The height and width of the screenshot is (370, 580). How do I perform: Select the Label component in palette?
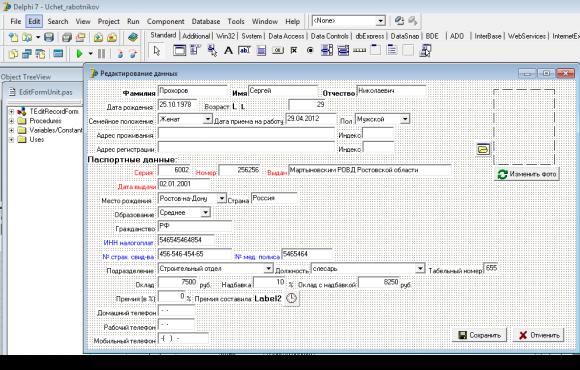tap(228, 50)
